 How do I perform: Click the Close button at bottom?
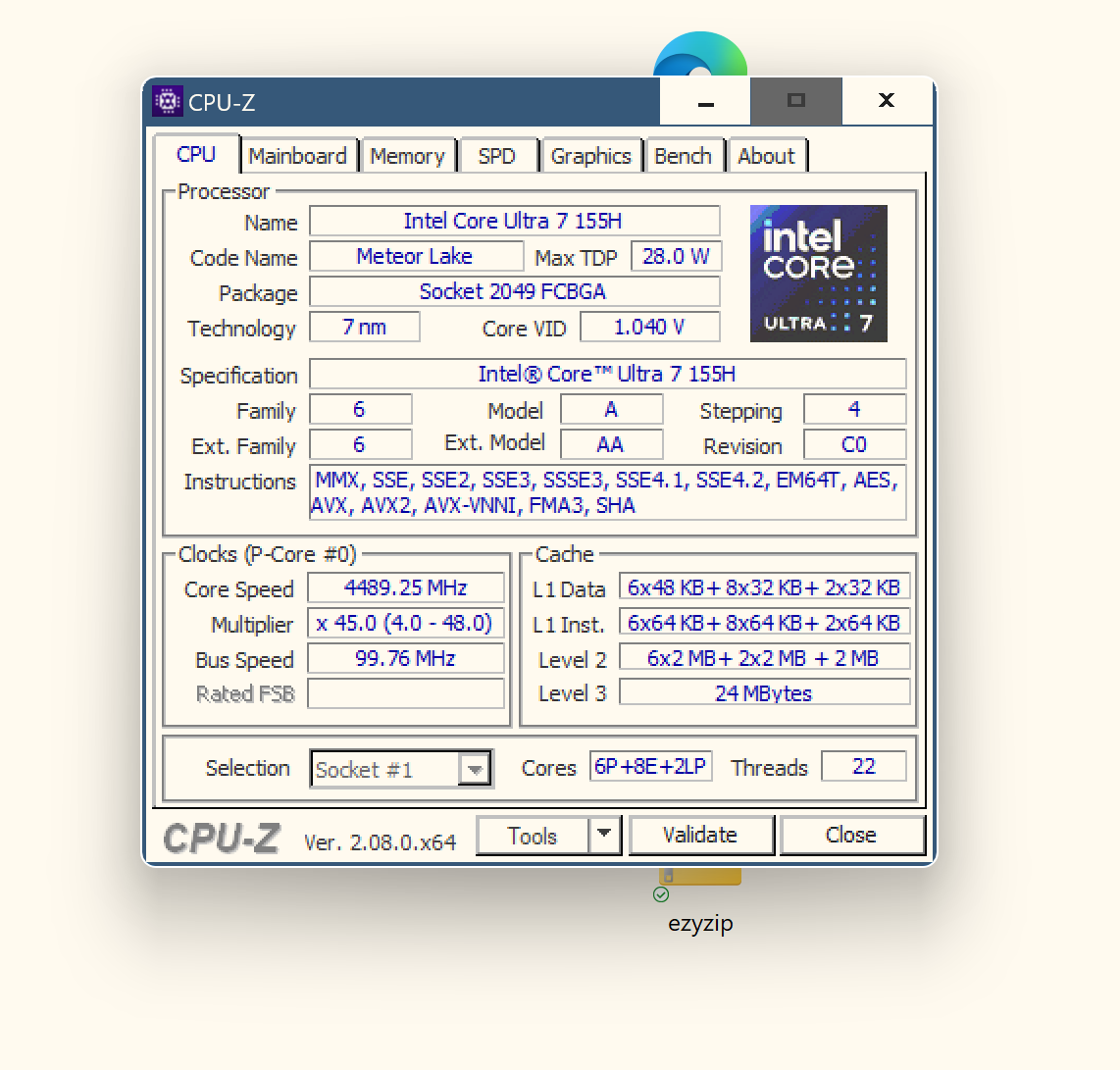(x=851, y=835)
